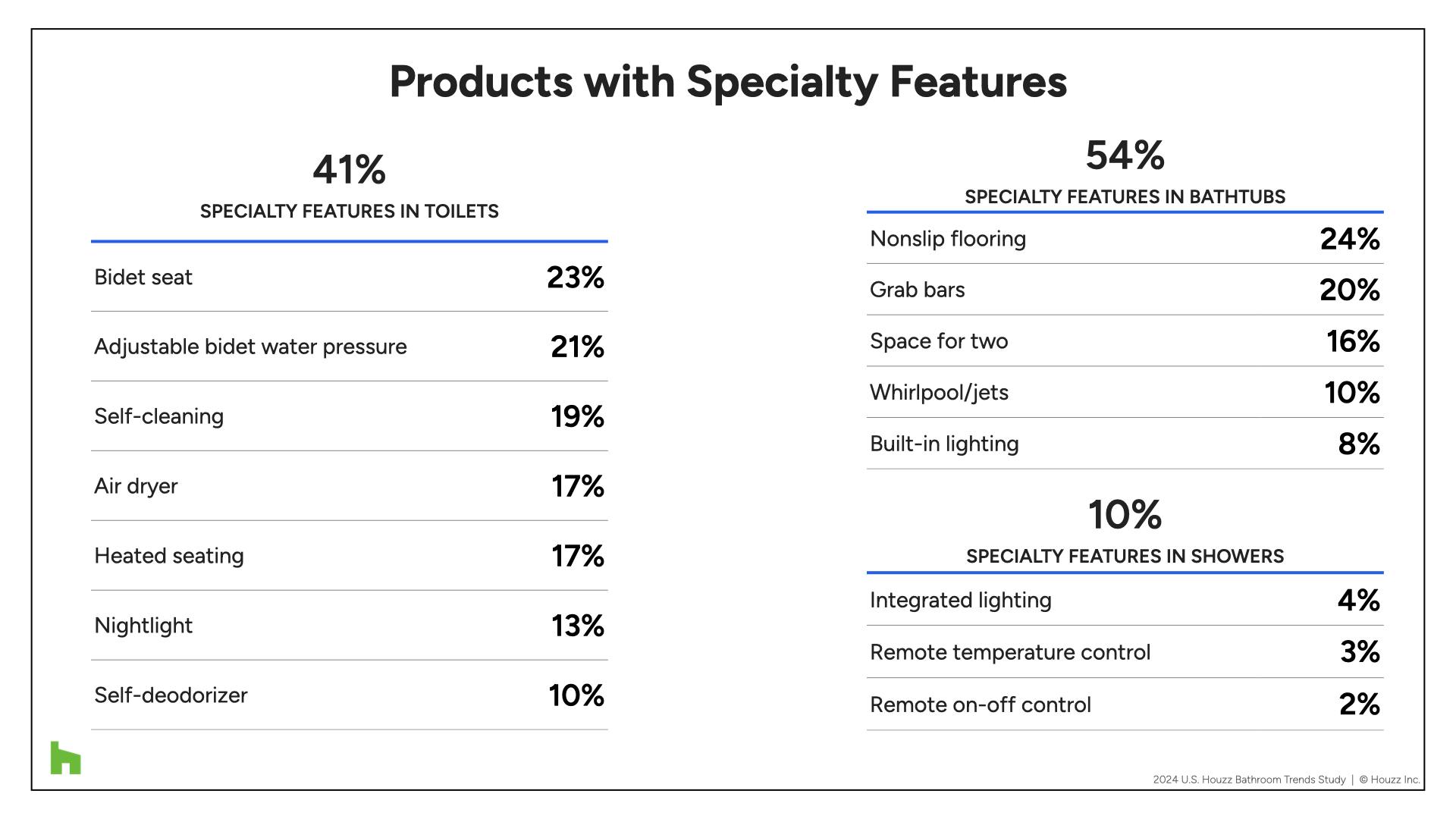Click the 41% toilets headline figure
The width and height of the screenshot is (1456, 819).
(349, 170)
